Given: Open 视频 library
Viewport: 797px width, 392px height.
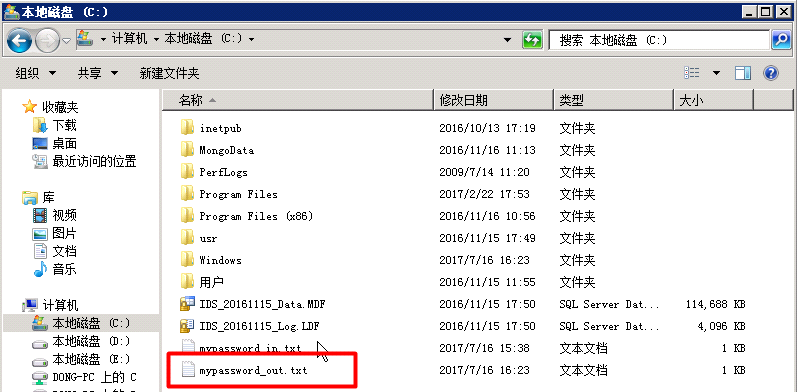Looking at the screenshot, I should pyautogui.click(x=64, y=216).
